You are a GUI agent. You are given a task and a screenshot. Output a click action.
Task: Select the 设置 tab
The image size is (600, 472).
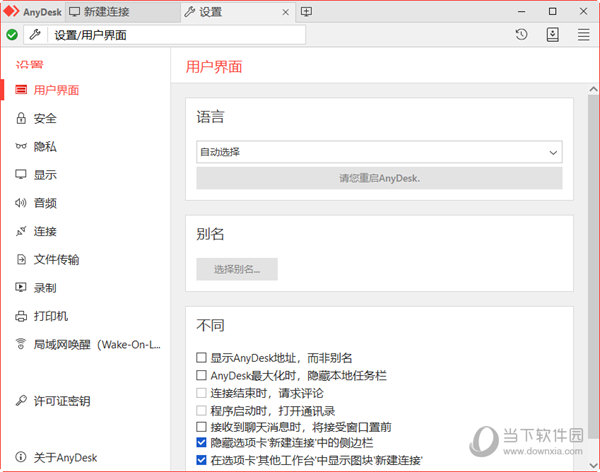[237, 12]
